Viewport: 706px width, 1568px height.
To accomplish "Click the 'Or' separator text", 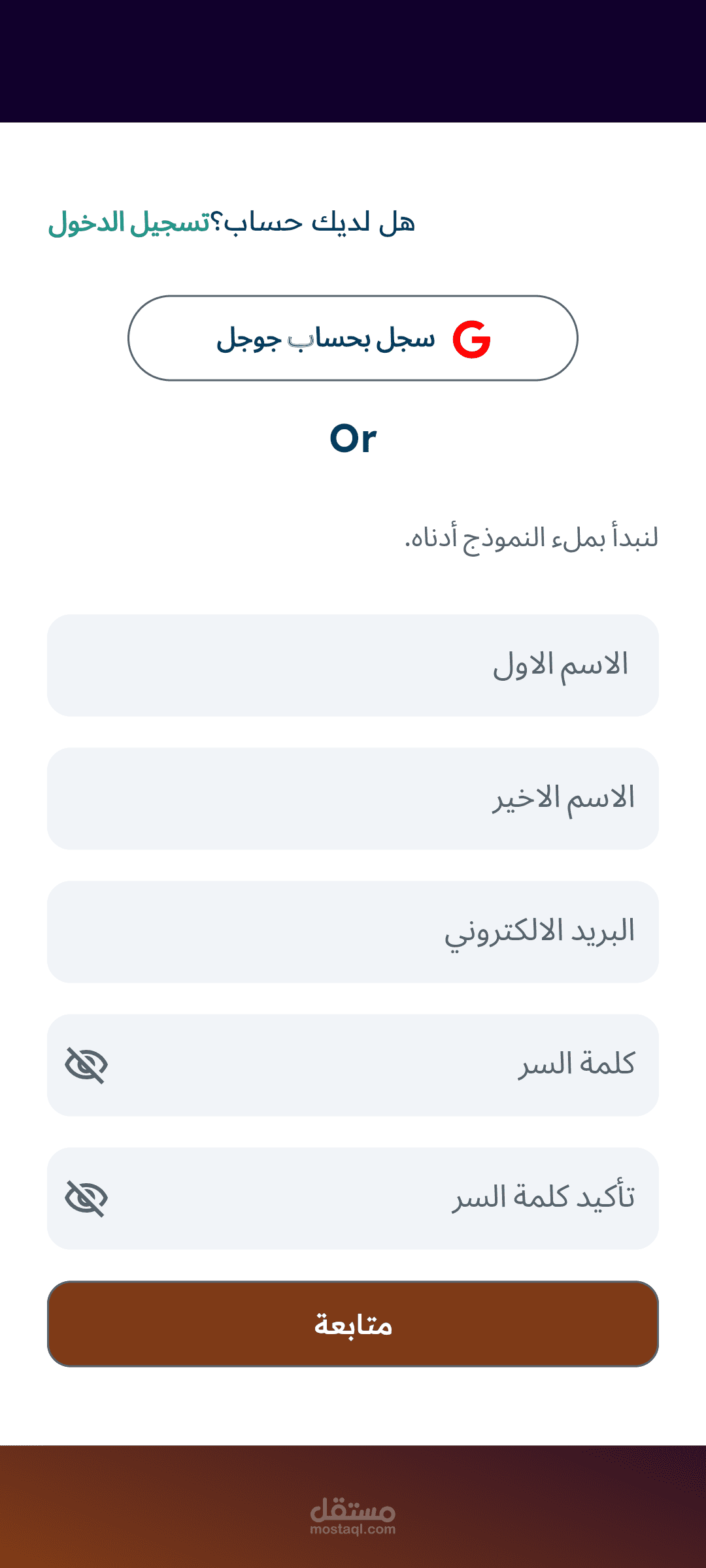I will (353, 438).
